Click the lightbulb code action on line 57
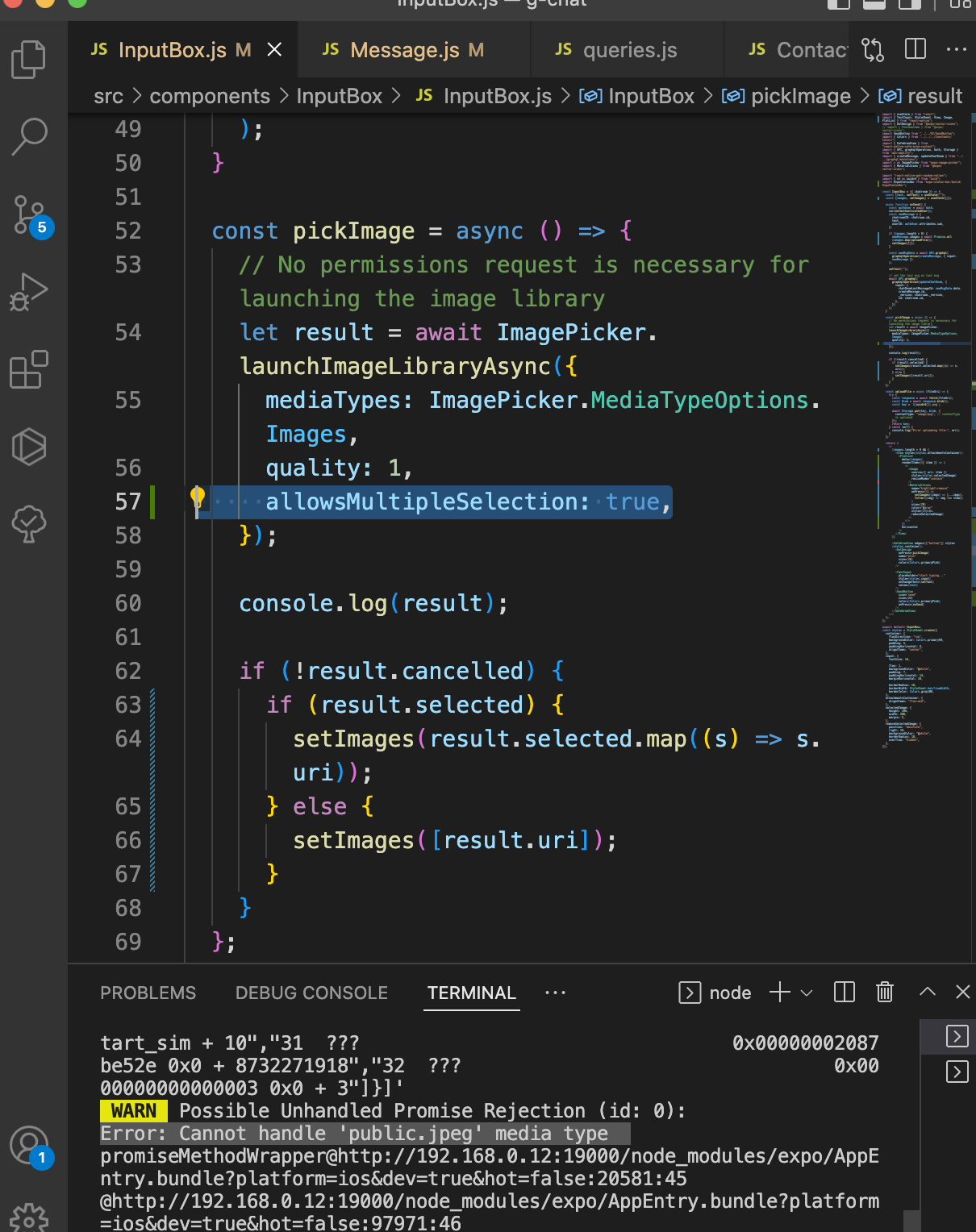 tap(198, 498)
